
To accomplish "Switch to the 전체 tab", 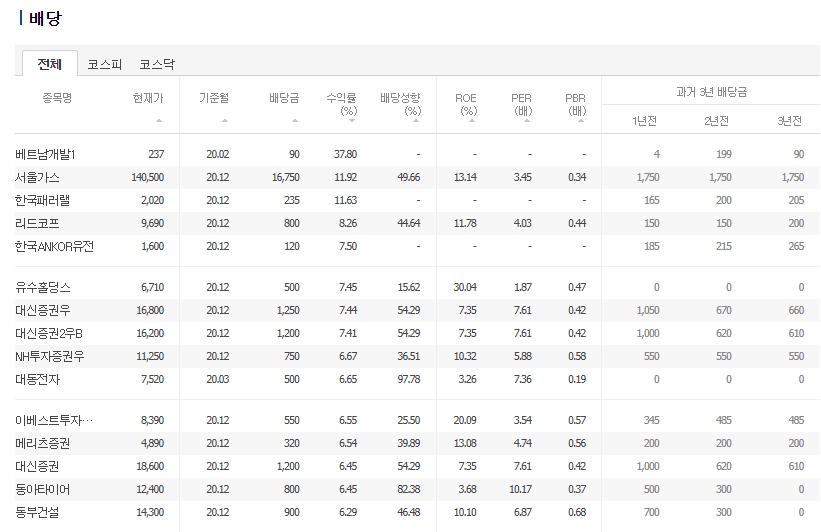I will [50, 64].
